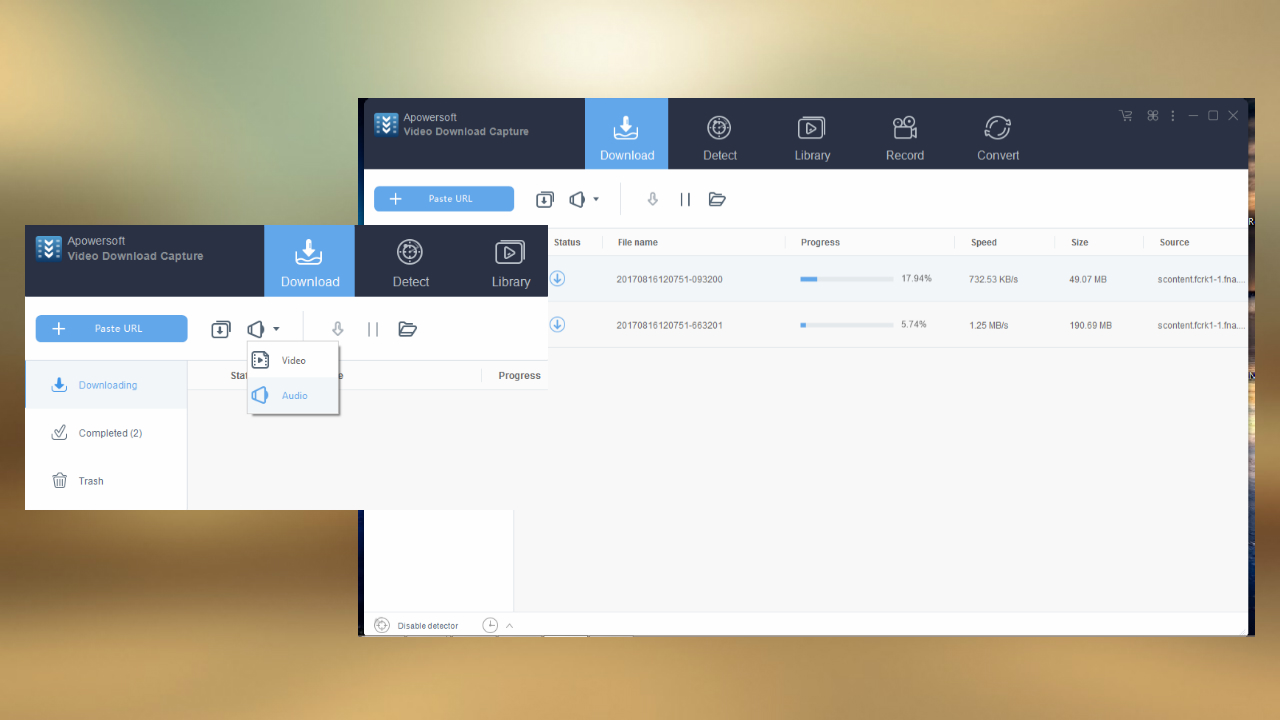Click the Apowersoft logo in the main window
The width and height of the screenshot is (1280, 720).
pyautogui.click(x=386, y=124)
